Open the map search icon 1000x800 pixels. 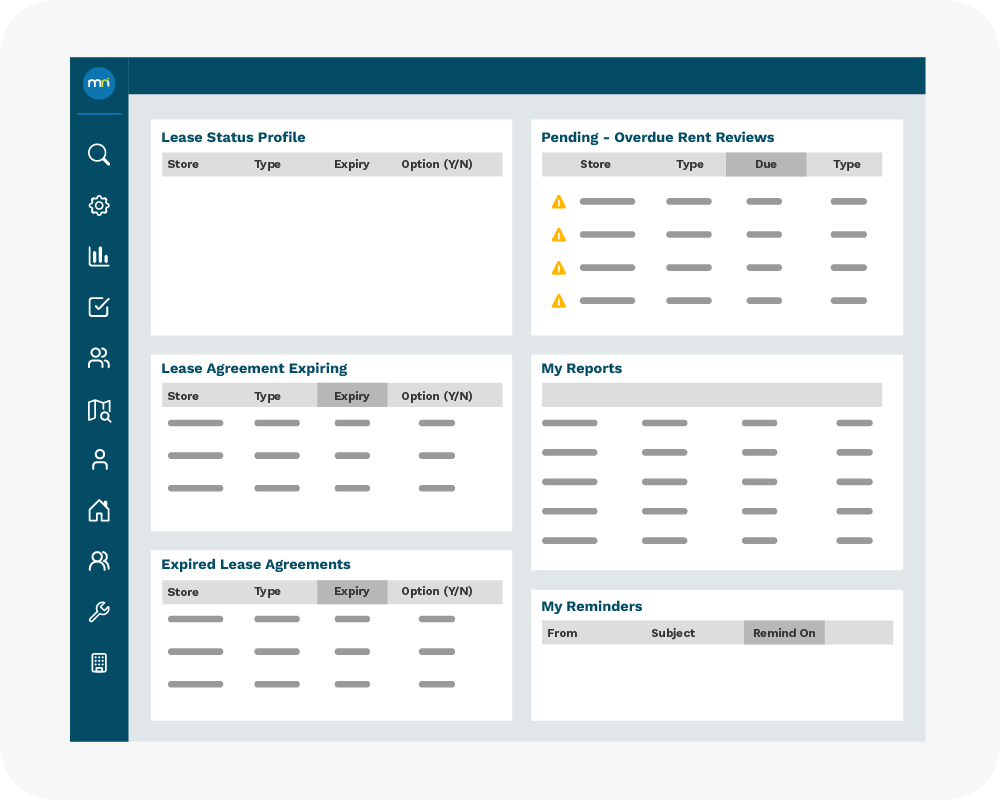click(99, 409)
